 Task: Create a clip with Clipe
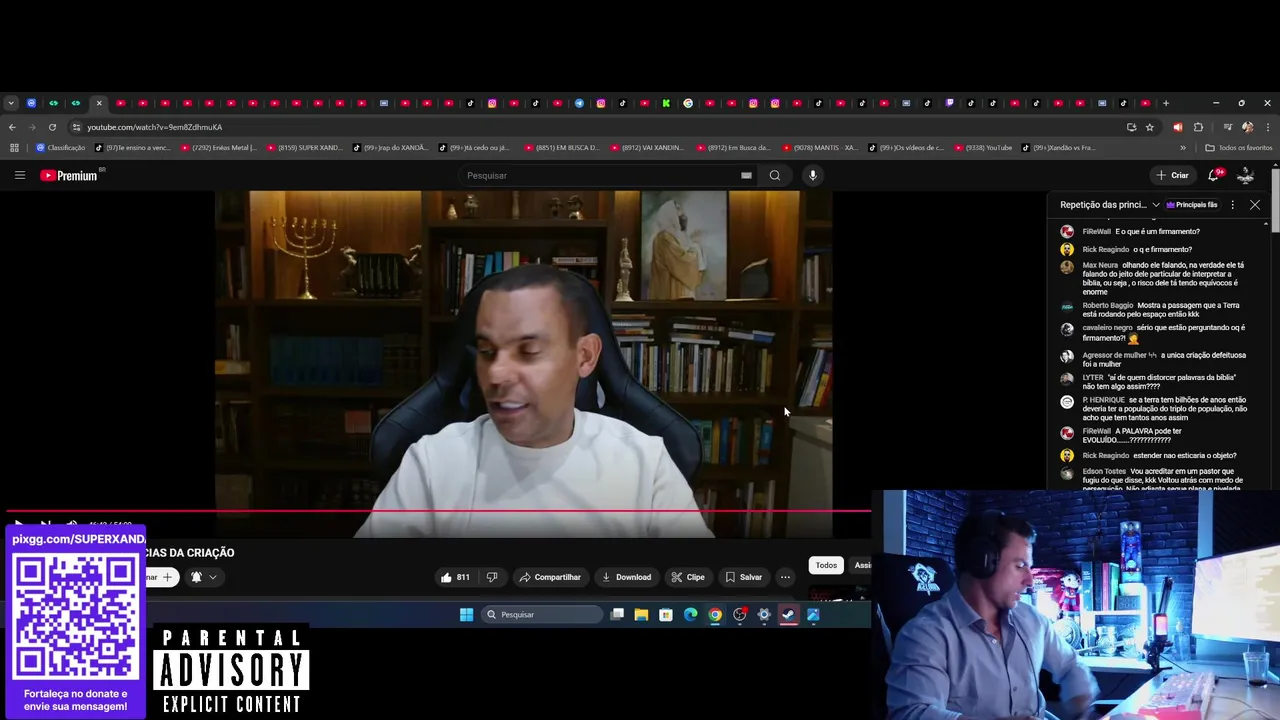coord(688,577)
